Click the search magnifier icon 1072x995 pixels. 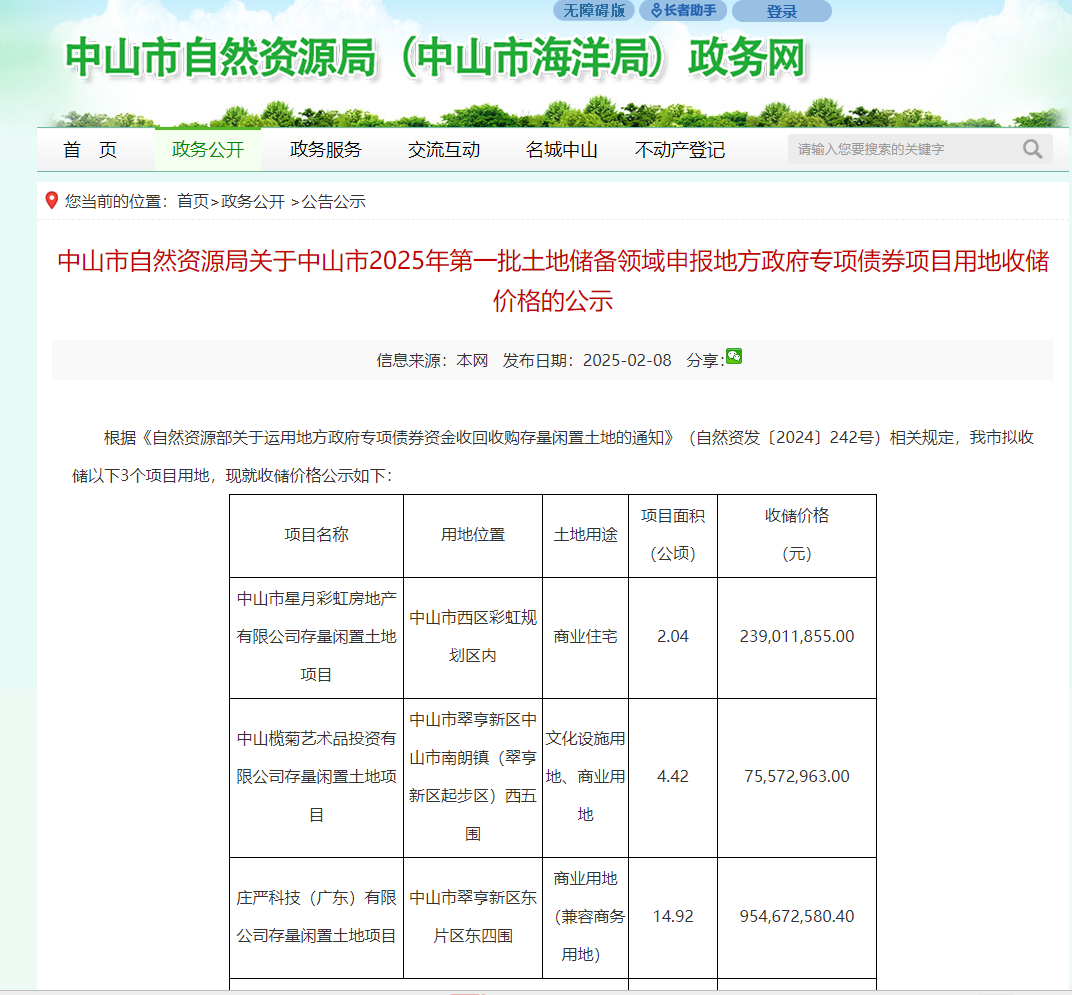(1032, 149)
